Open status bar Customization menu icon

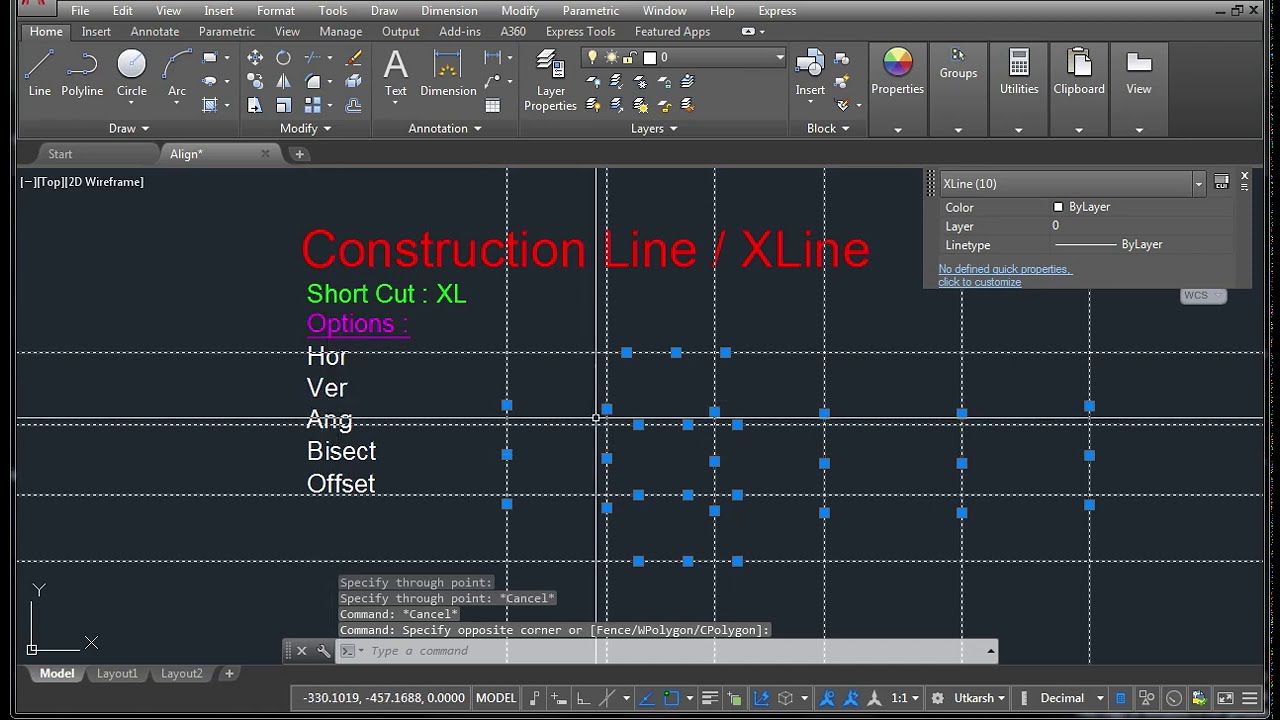coord(1249,698)
